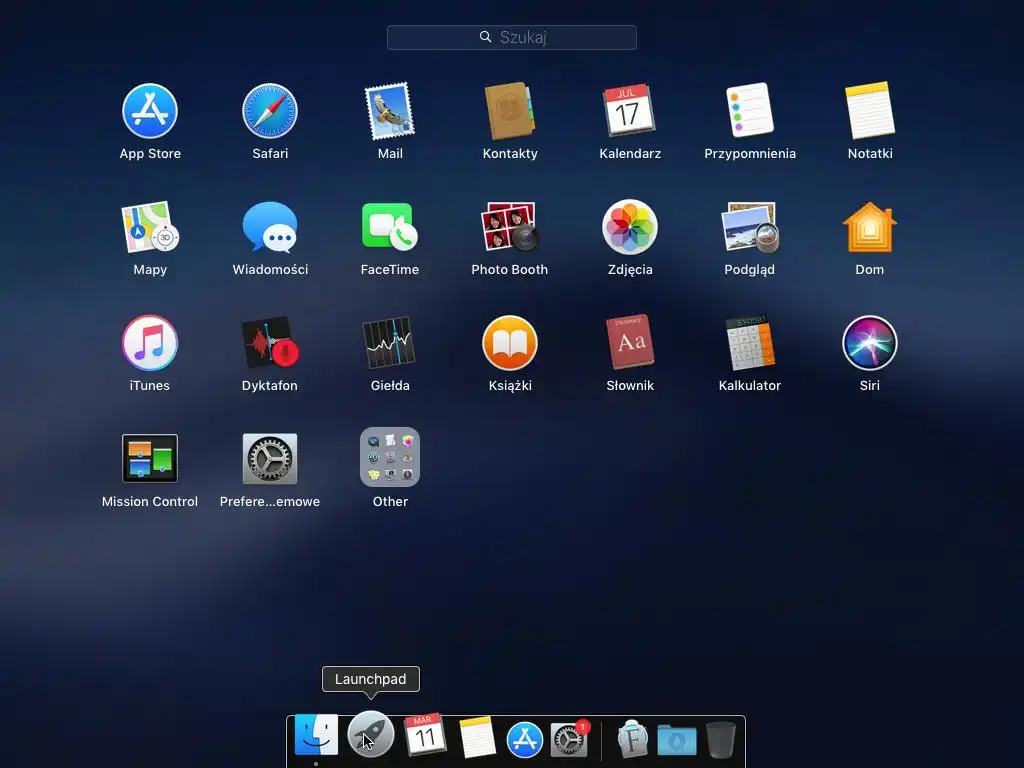Launch Kalkulator app
The image size is (1024, 768).
(750, 342)
